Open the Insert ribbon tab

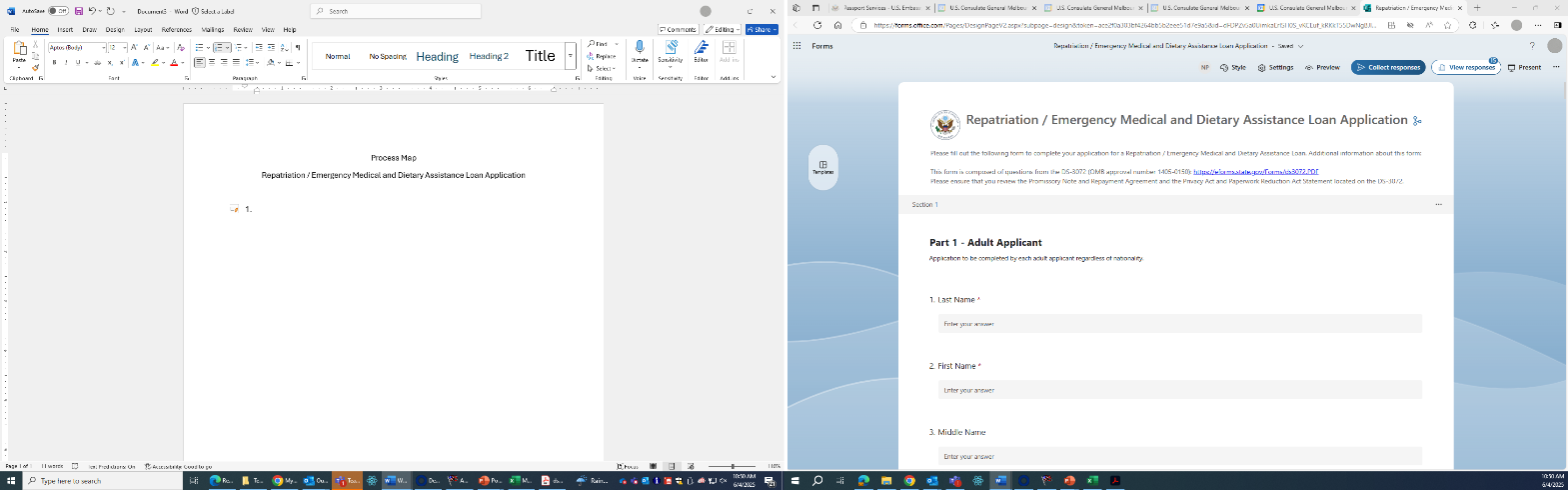pyautogui.click(x=65, y=30)
